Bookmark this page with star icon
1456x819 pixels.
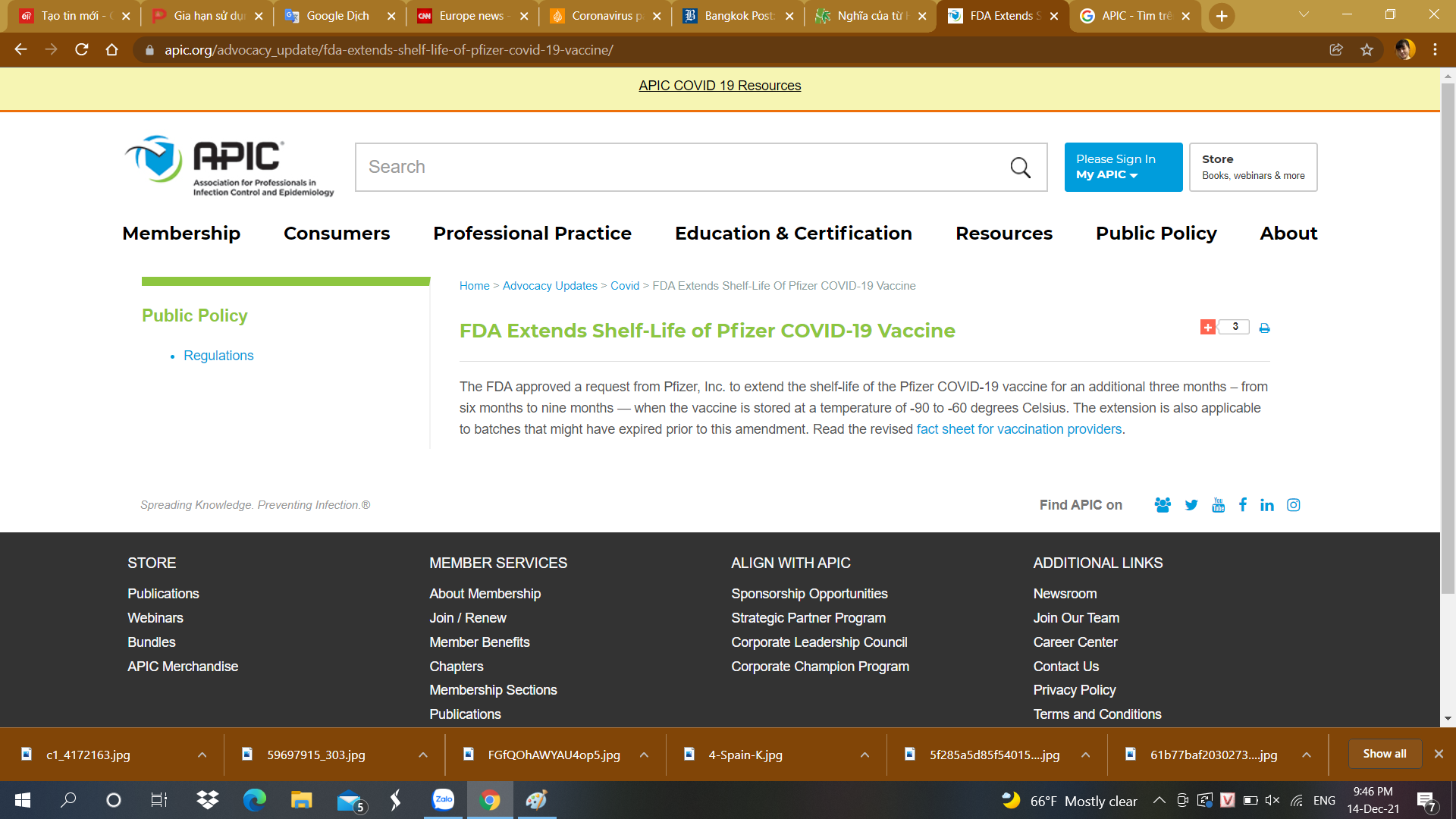click(1367, 49)
